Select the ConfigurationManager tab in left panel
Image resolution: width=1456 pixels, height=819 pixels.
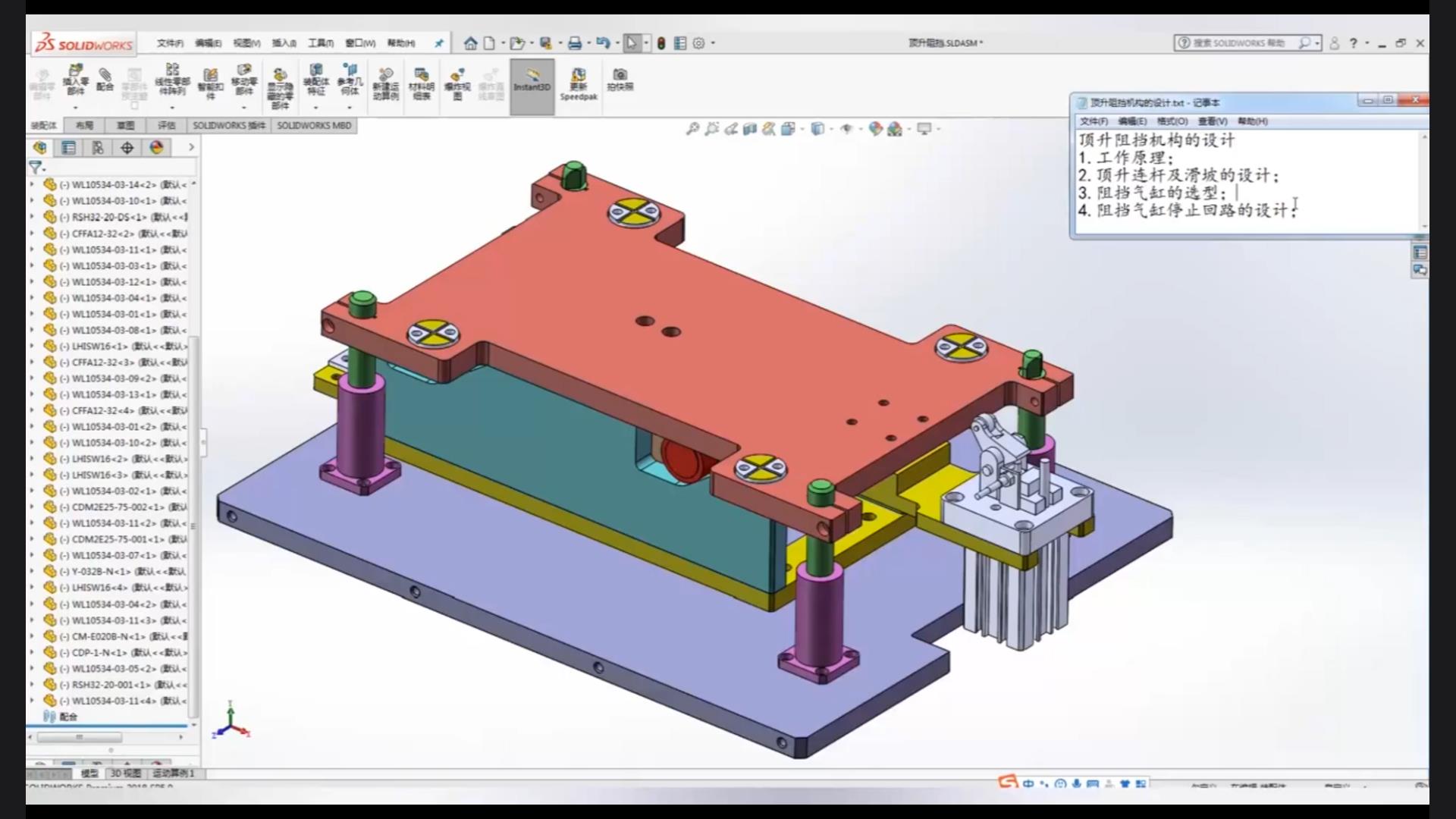98,147
